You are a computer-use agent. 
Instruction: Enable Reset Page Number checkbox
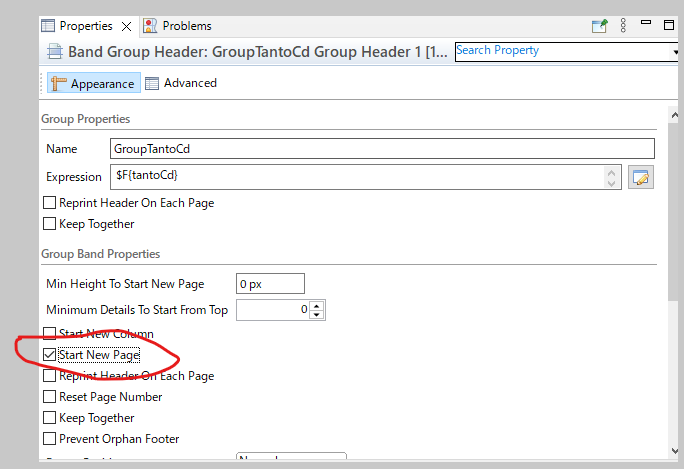tap(50, 397)
